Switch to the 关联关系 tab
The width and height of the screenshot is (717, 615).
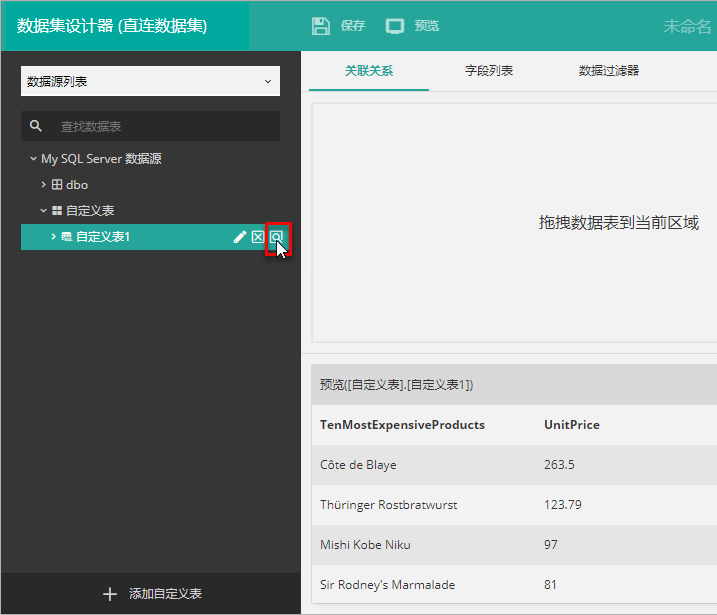[369, 71]
